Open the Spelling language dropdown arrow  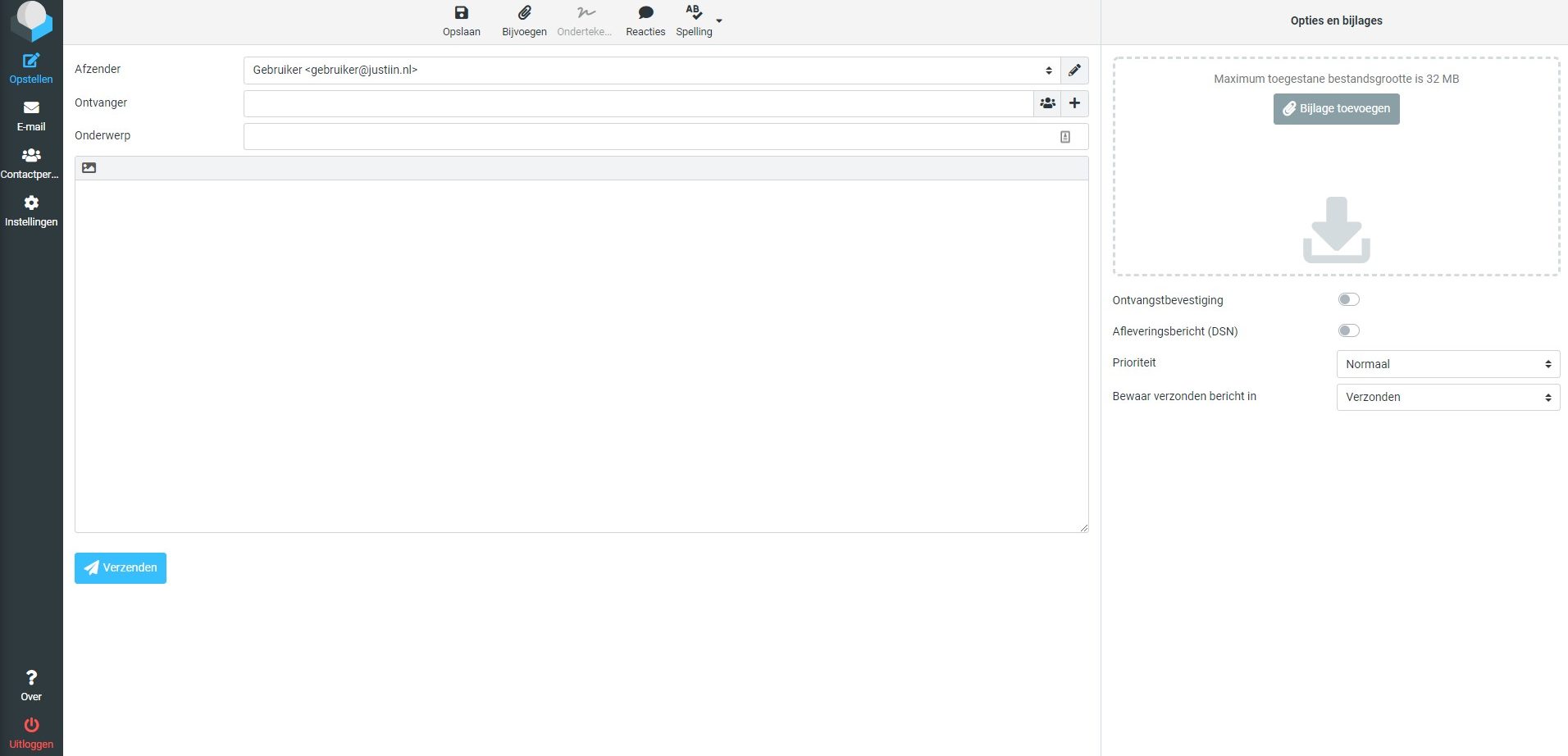719,20
